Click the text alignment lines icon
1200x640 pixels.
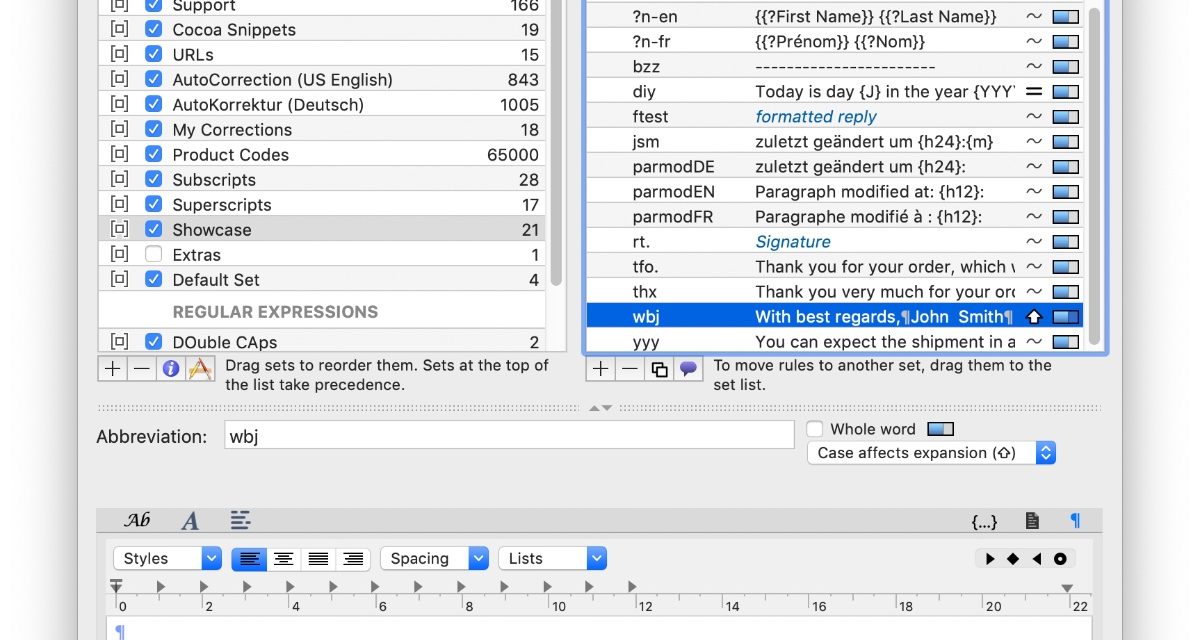tap(240, 520)
